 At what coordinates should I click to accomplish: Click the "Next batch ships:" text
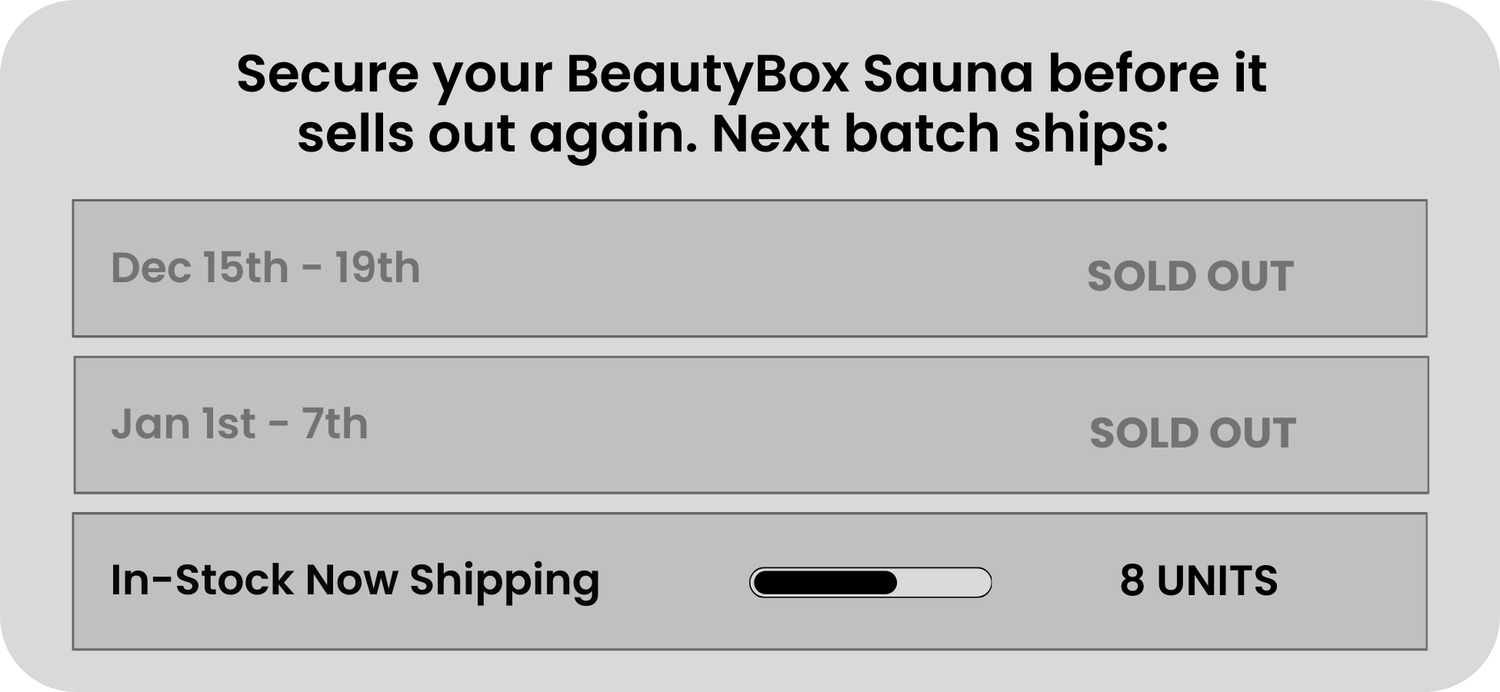point(940,134)
